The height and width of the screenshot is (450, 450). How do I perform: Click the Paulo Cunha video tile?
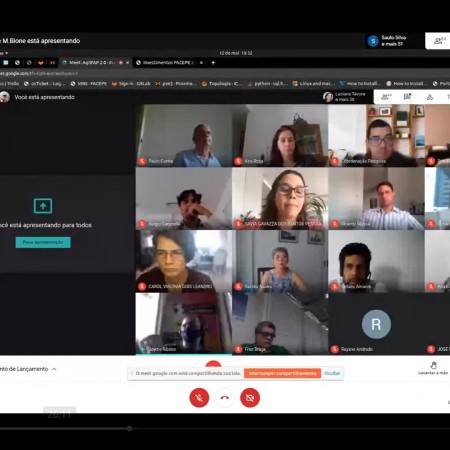click(184, 135)
